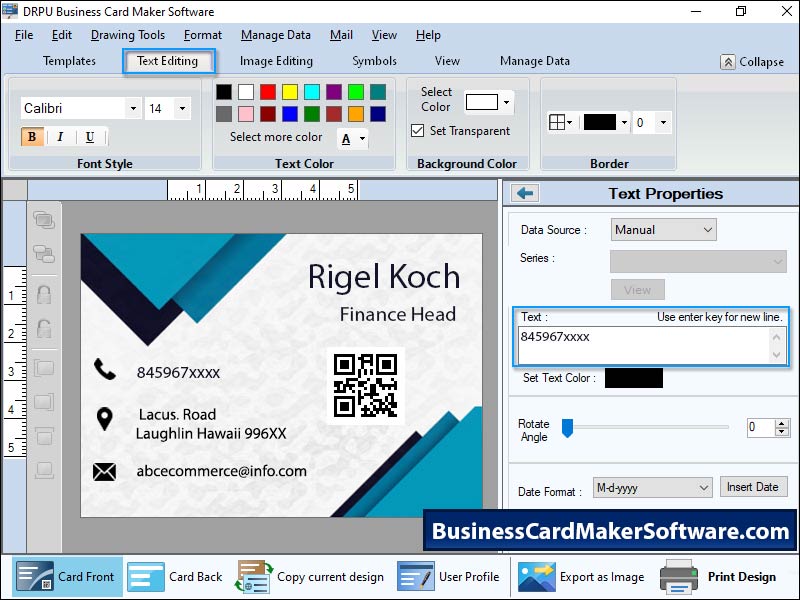Toggle Italic formatting button
This screenshot has height=600, width=800.
pos(60,137)
